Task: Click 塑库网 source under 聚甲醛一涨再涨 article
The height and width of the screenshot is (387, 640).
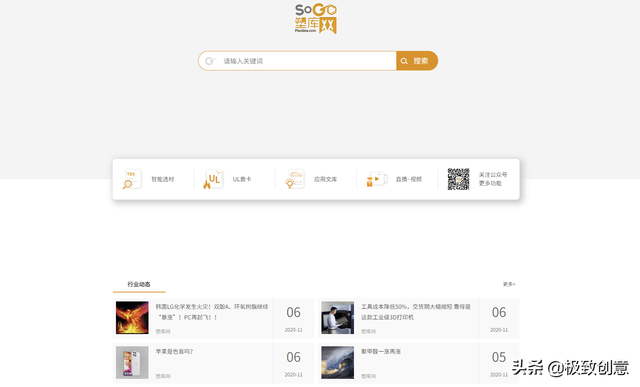Action: [368, 376]
